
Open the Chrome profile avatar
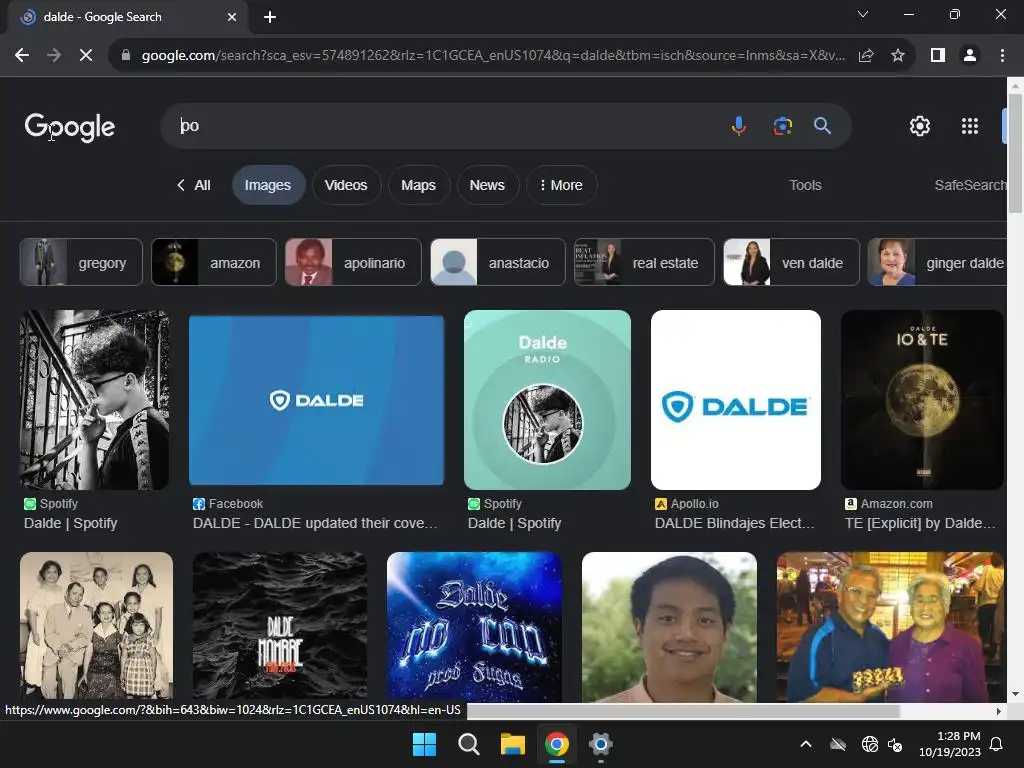pos(970,56)
